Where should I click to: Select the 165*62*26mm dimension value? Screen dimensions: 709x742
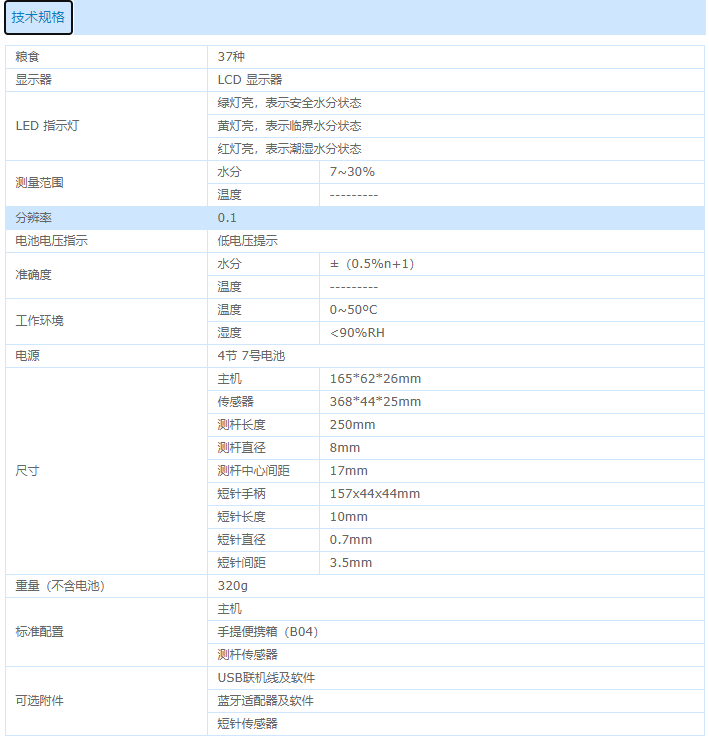click(375, 379)
